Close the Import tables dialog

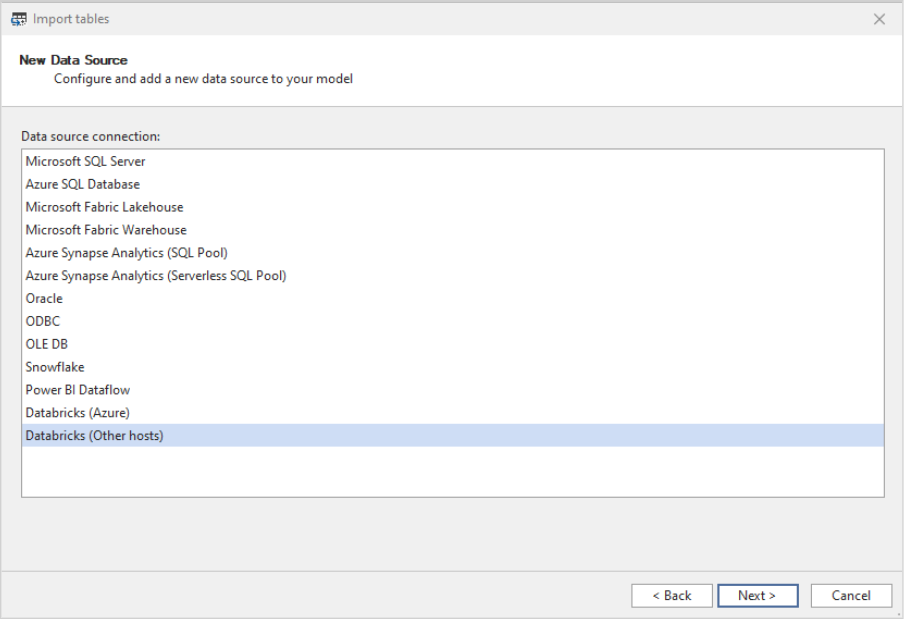coord(878,18)
